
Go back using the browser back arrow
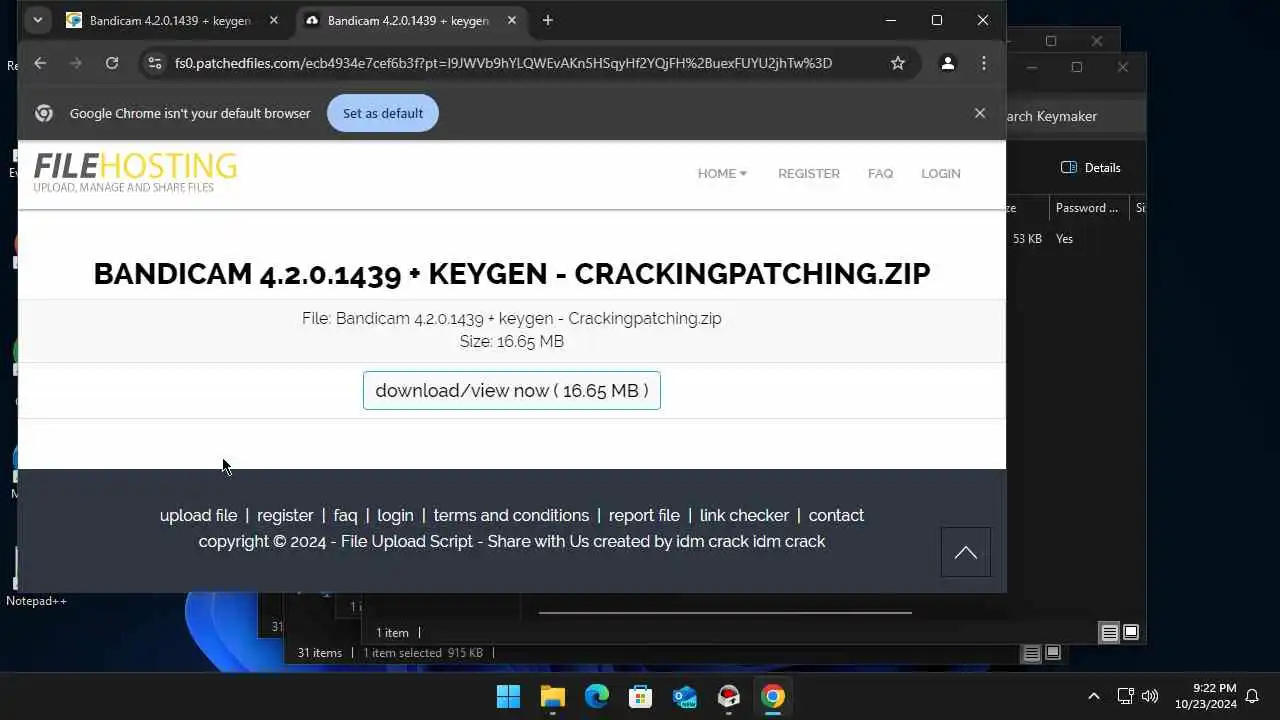point(40,63)
